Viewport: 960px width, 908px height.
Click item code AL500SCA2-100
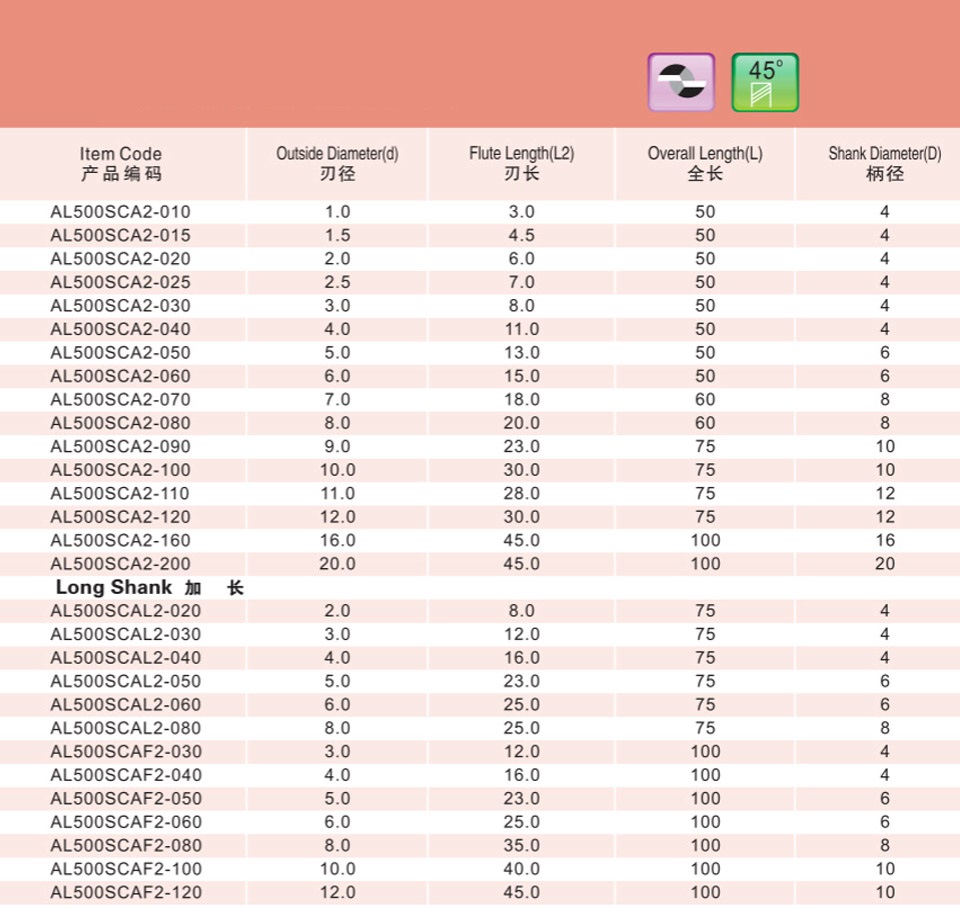121,470
